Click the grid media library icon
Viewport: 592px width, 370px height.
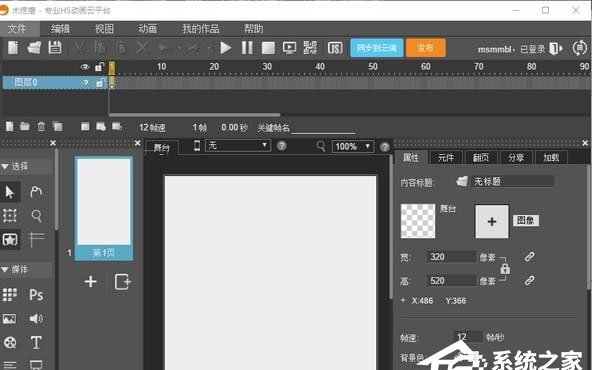[x=10, y=295]
